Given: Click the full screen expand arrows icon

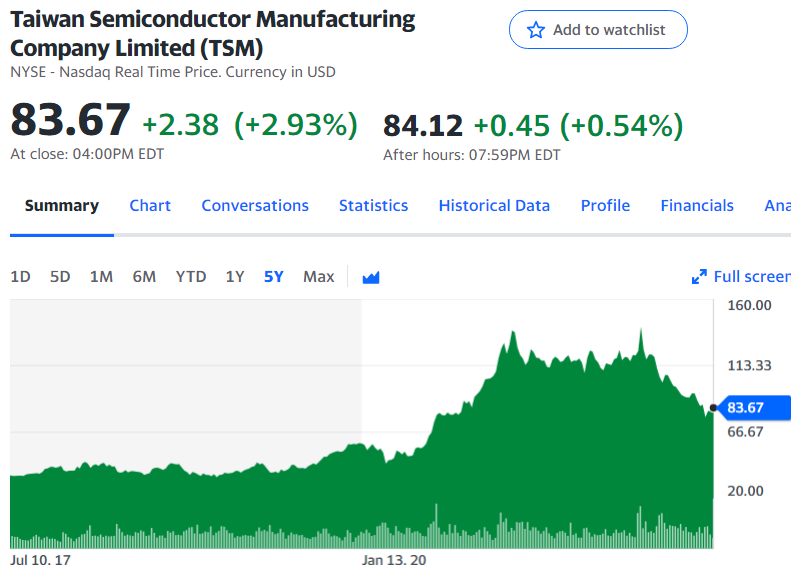Looking at the screenshot, I should pos(699,276).
